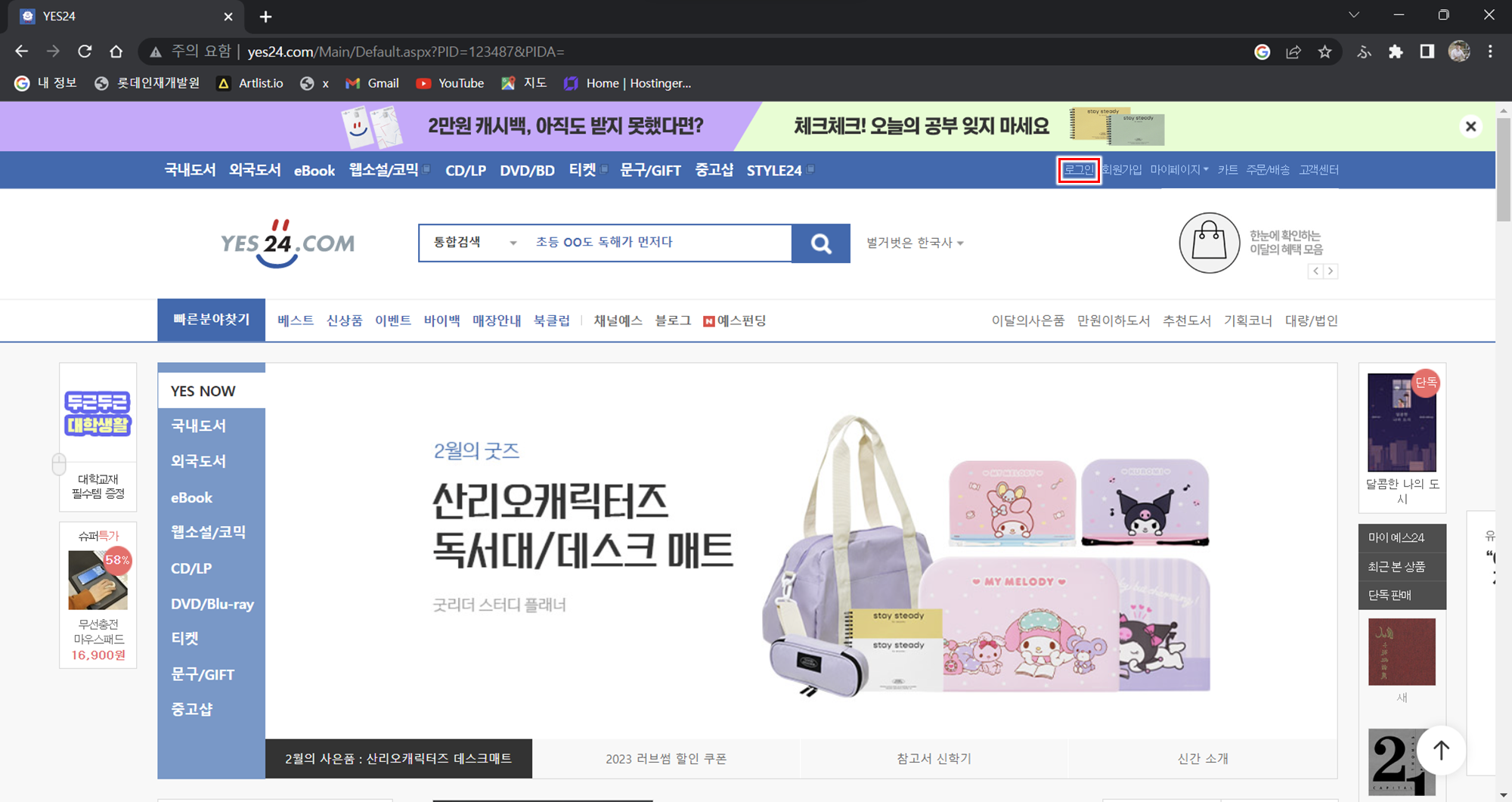Open 외국도서 in top blue menu
Screen dimensions: 1512x802
[x=255, y=170]
